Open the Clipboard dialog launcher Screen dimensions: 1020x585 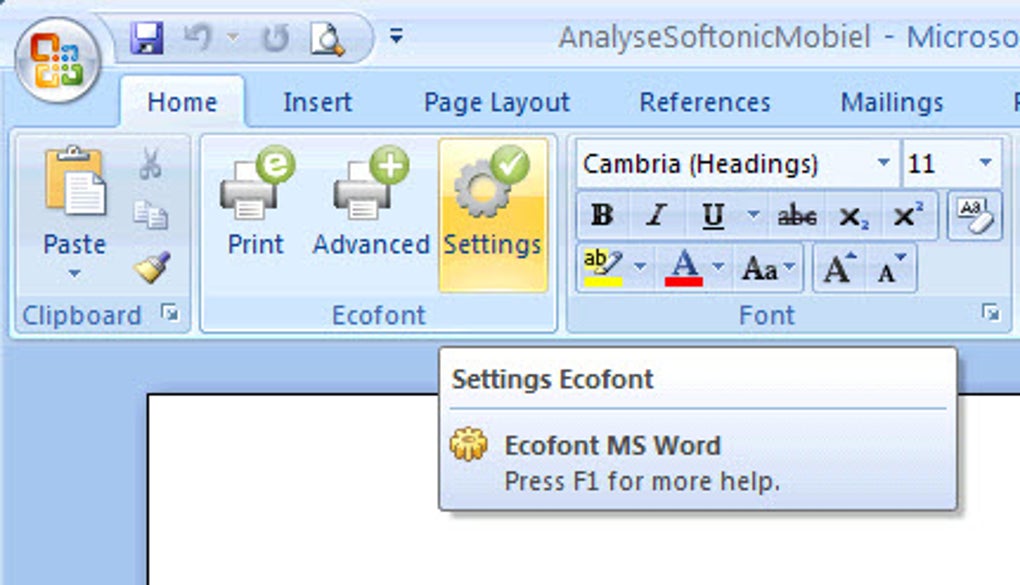click(170, 314)
